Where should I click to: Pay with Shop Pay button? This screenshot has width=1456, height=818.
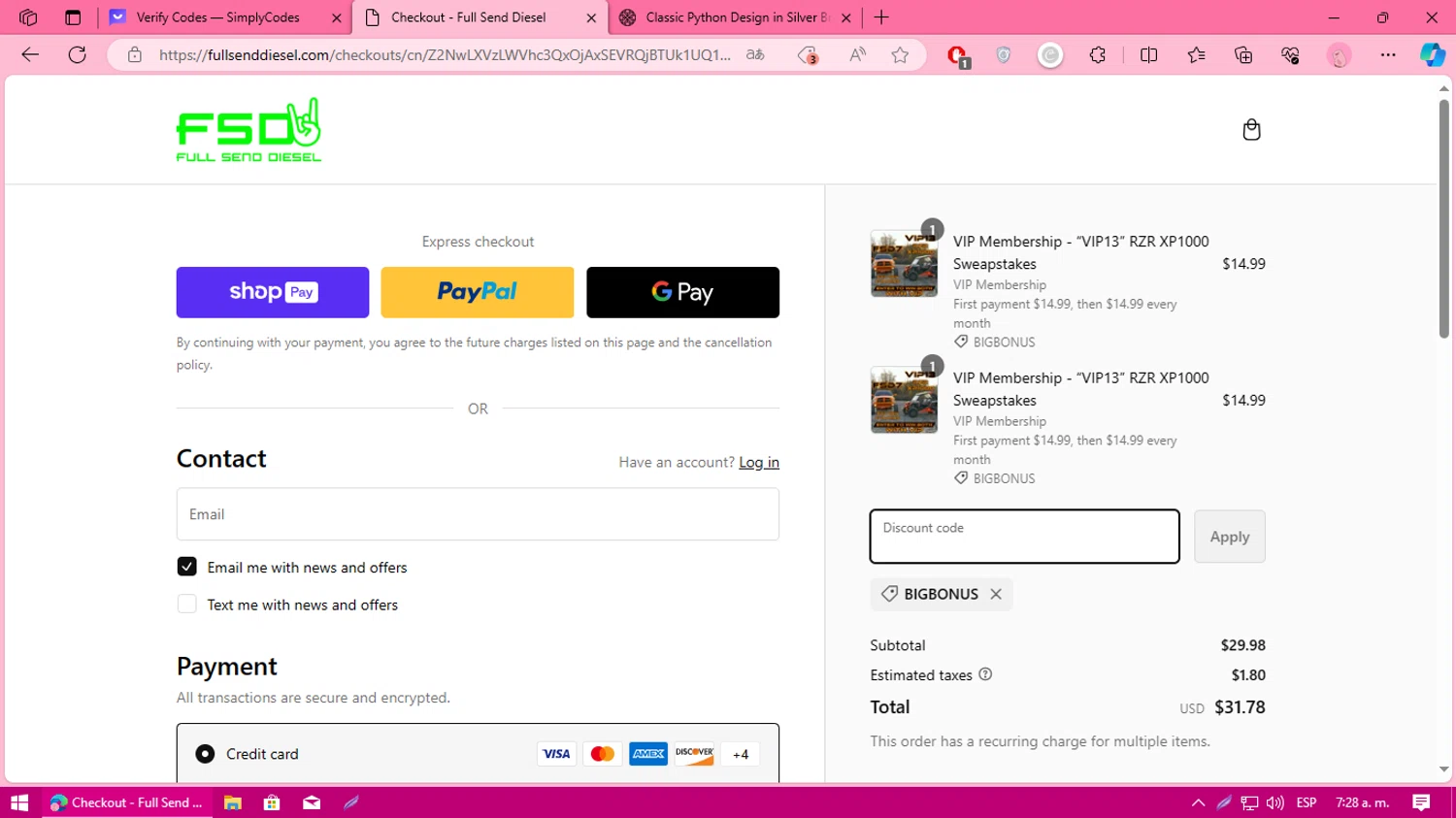[273, 292]
